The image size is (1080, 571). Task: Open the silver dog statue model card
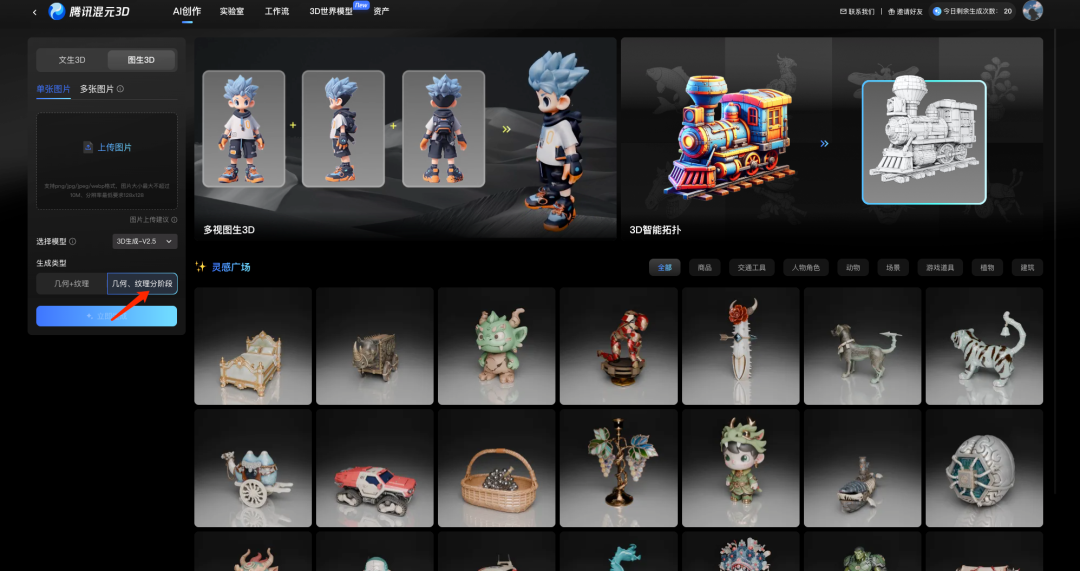point(862,346)
